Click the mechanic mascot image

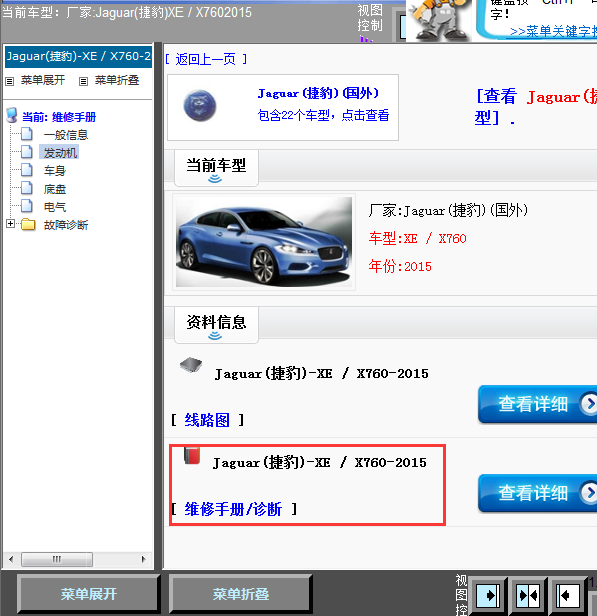tap(439, 20)
